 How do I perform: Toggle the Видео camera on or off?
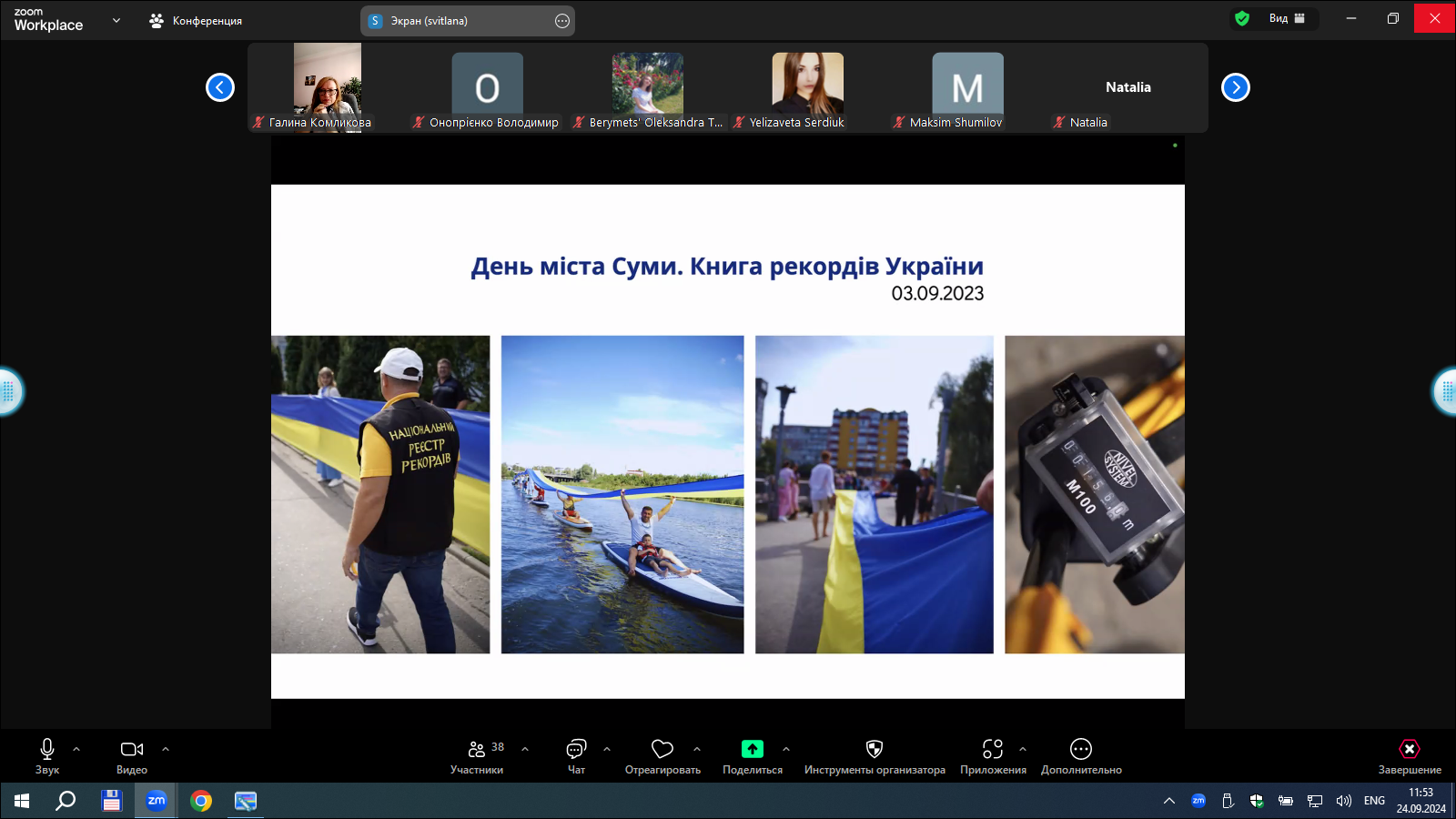tap(131, 750)
